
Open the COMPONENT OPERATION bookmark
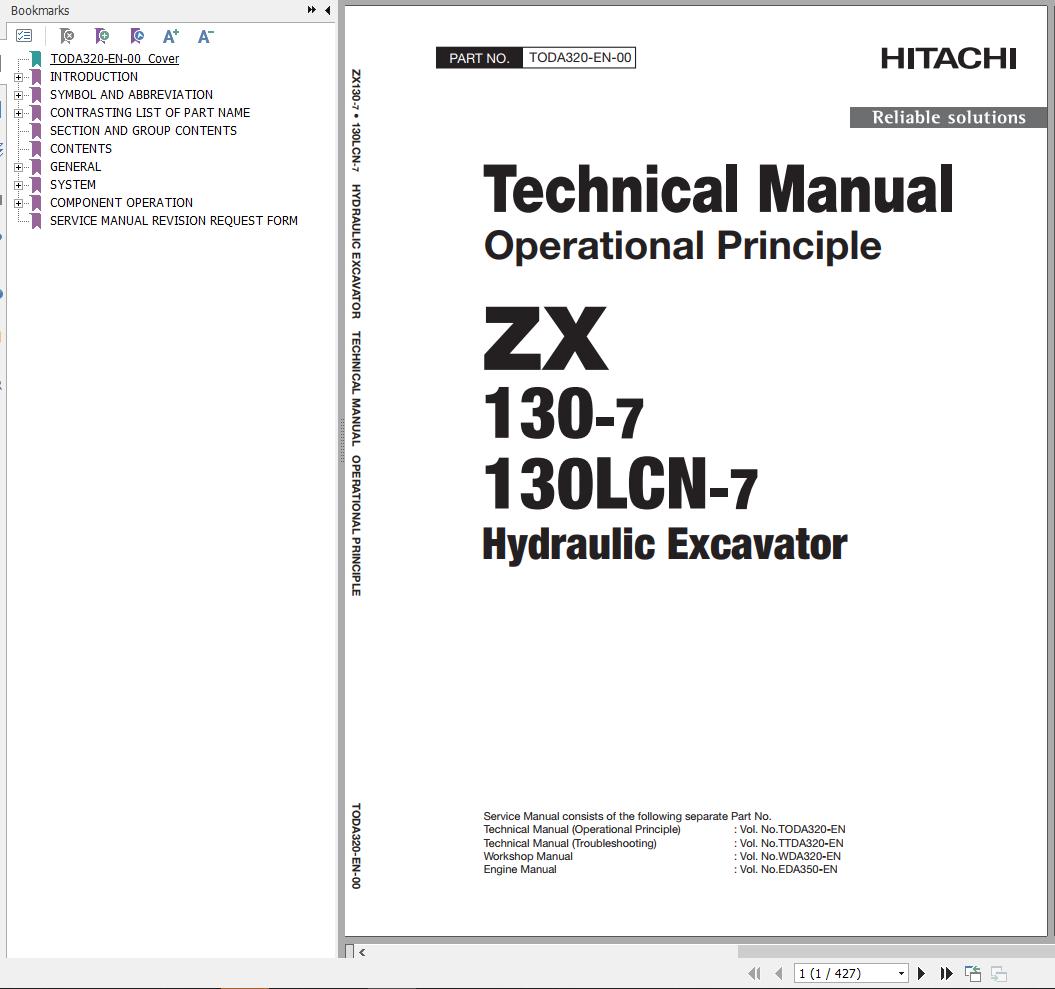121,203
